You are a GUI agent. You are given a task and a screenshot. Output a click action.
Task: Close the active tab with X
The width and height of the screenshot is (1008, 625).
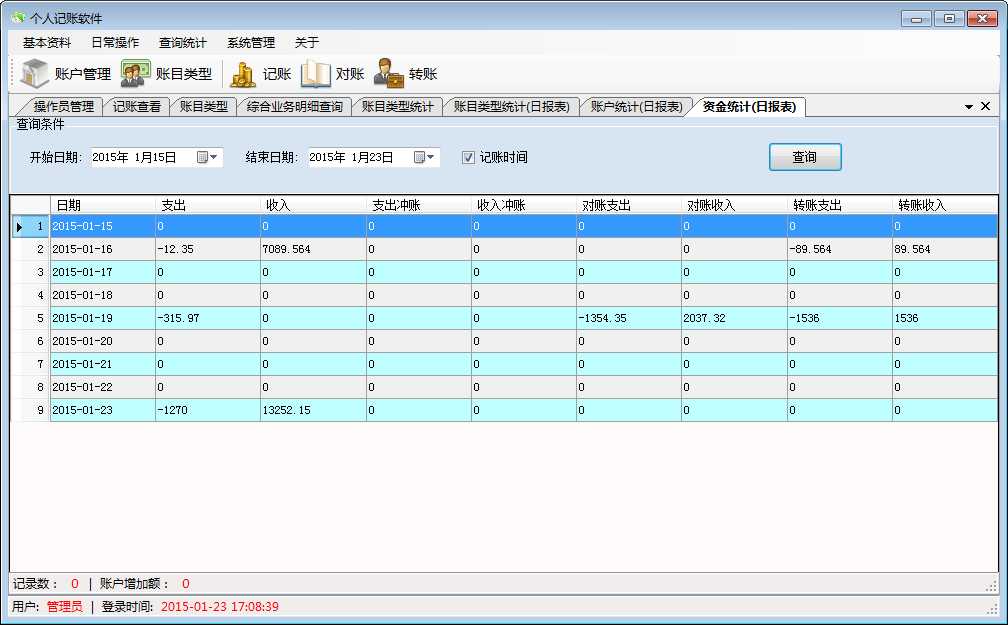(986, 106)
